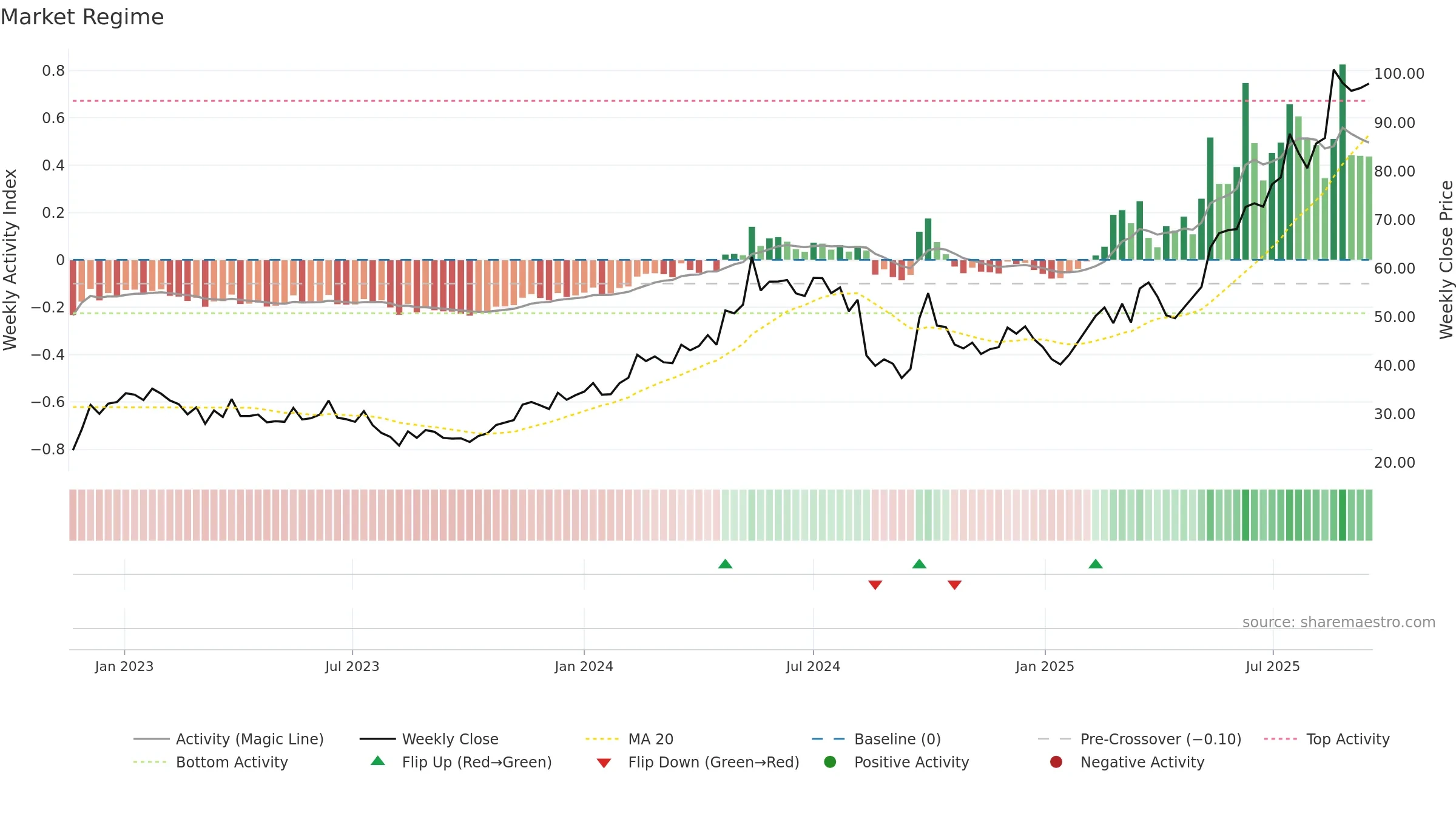
Task: Click the 100.00 price axis label
Action: (1399, 74)
